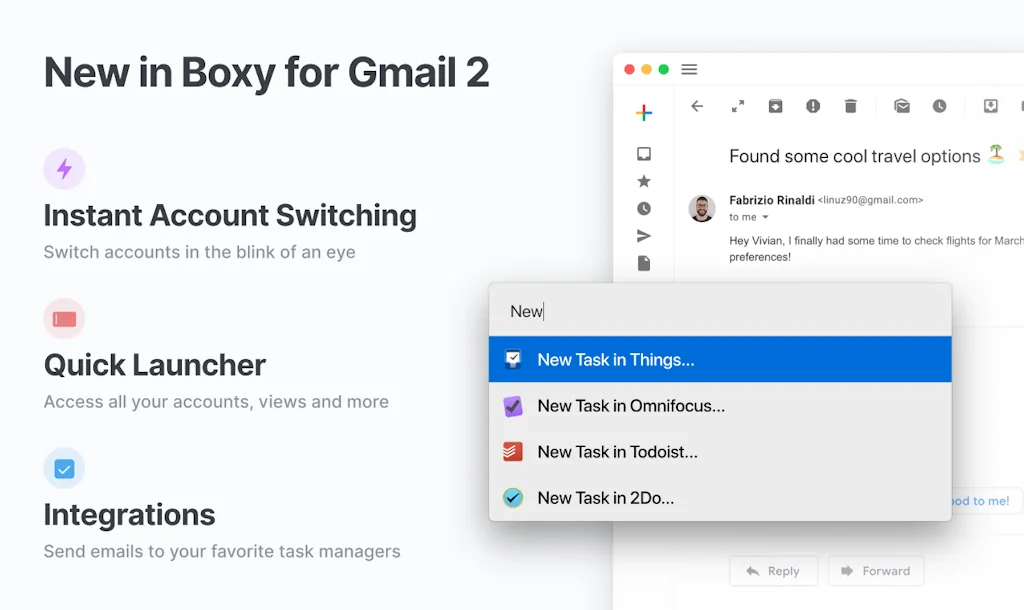Screen dimensions: 1024x610
Task: Click the launcher search field containing "New"
Action: (x=720, y=311)
